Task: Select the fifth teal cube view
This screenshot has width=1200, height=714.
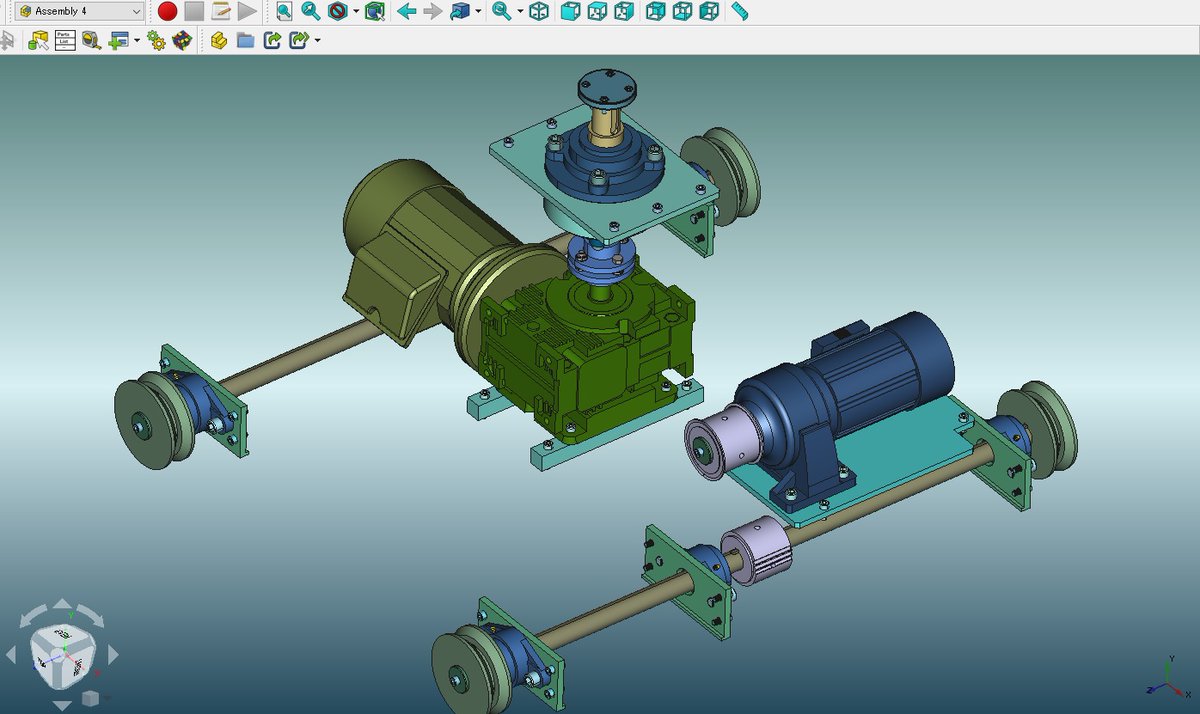Action: click(682, 12)
